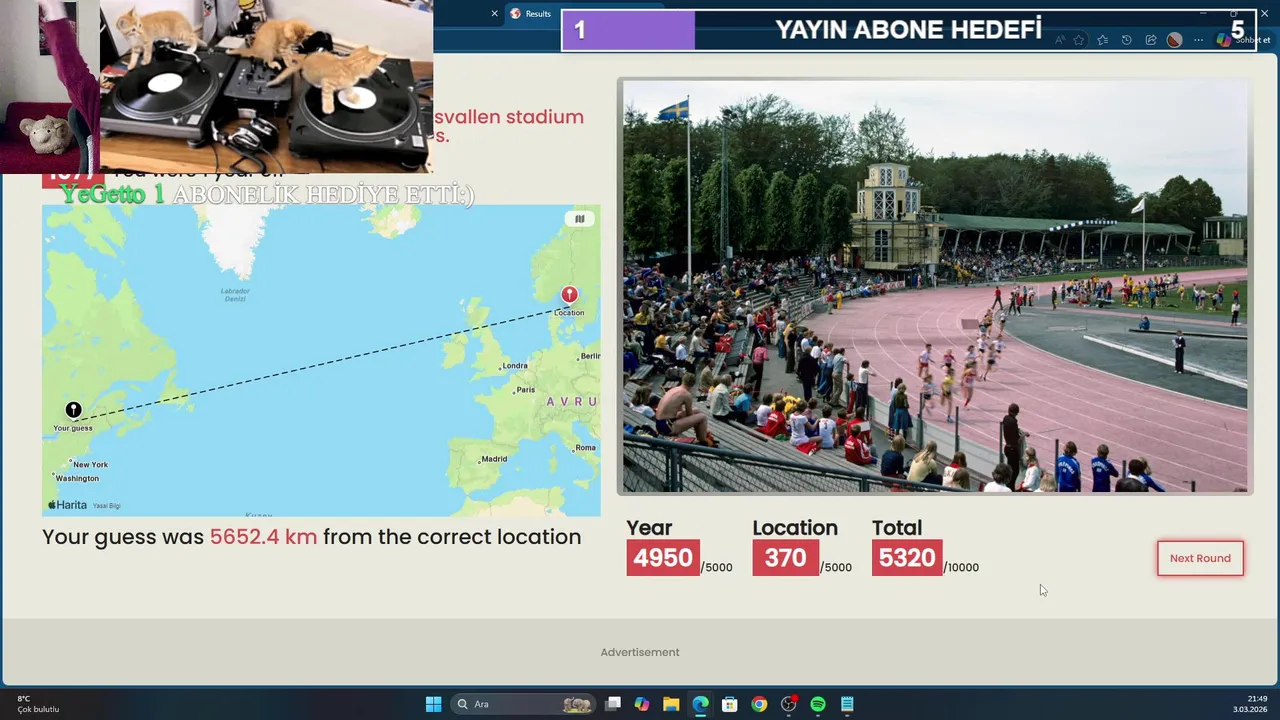Viewport: 1280px width, 720px height.
Task: Open the stadium race photograph
Action: coord(935,286)
